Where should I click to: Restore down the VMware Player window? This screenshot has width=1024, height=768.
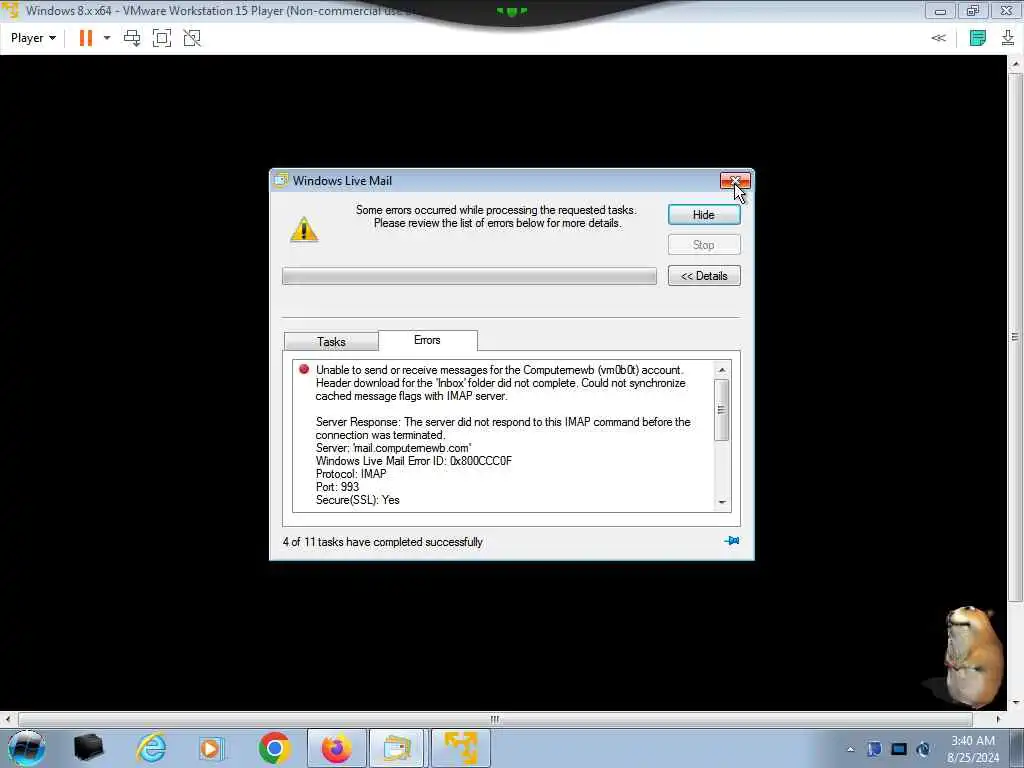(x=973, y=11)
